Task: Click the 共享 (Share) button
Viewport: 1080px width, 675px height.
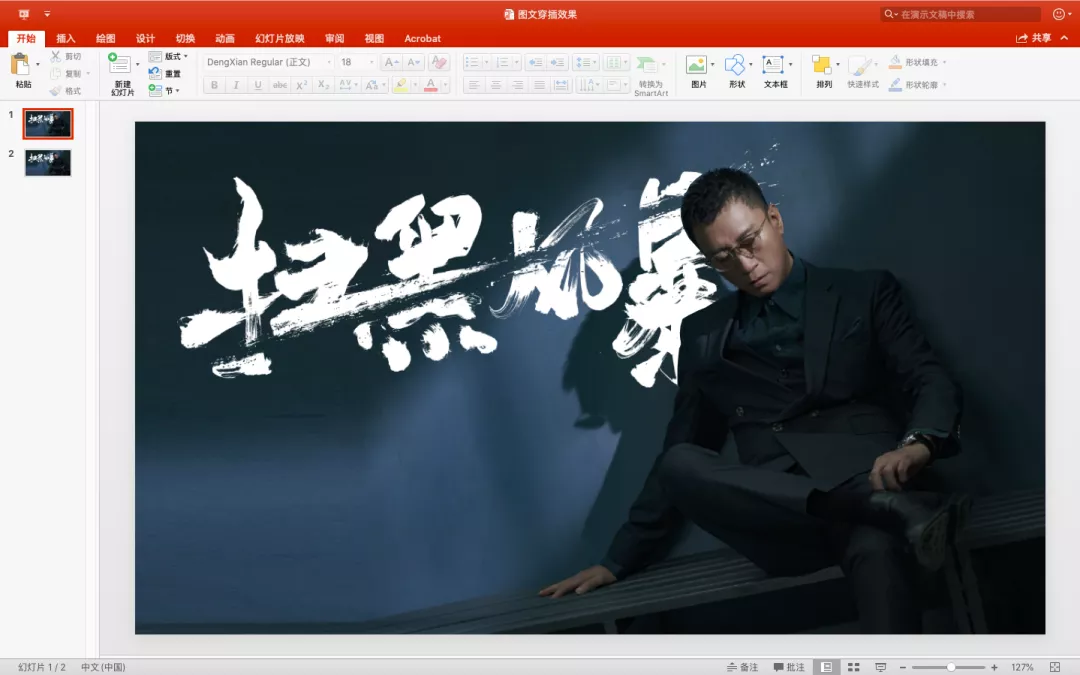Action: 1034,38
